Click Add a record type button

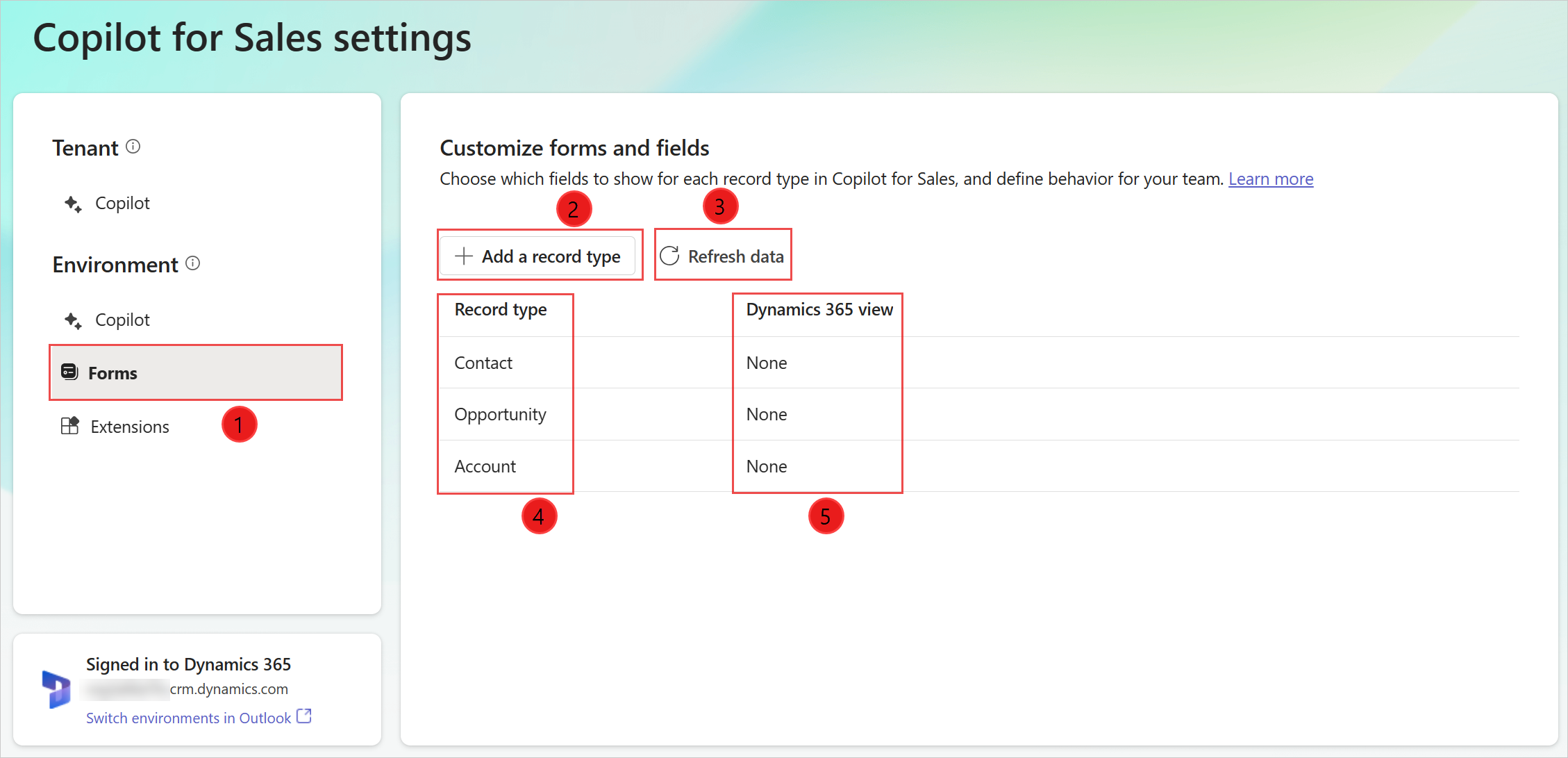(x=539, y=256)
